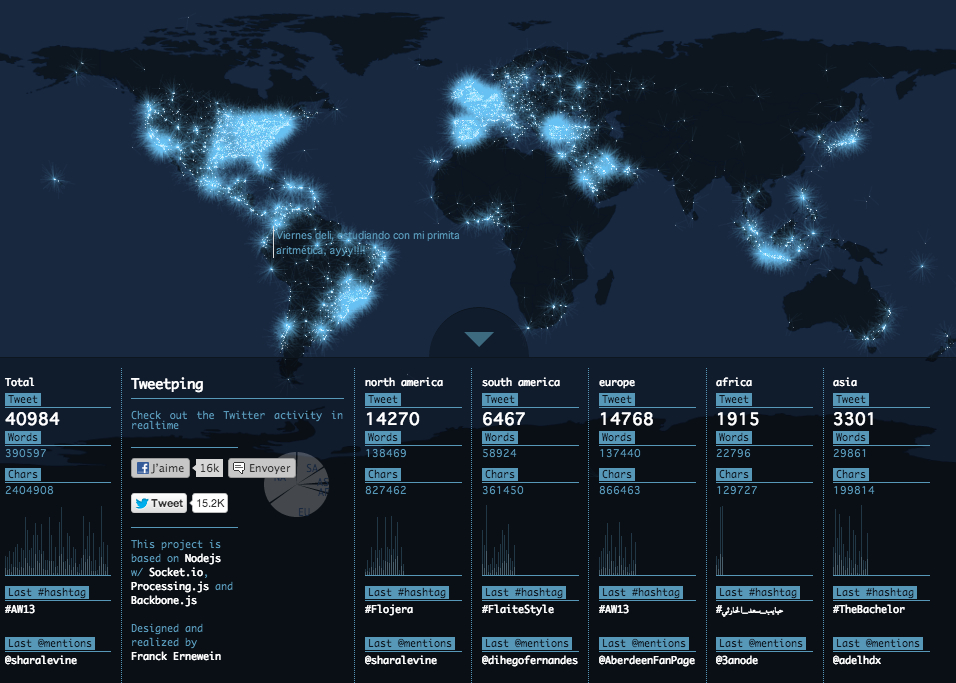The width and height of the screenshot is (956, 683).
Task: Click hashtag #TheBachelor
Action: coord(869,609)
